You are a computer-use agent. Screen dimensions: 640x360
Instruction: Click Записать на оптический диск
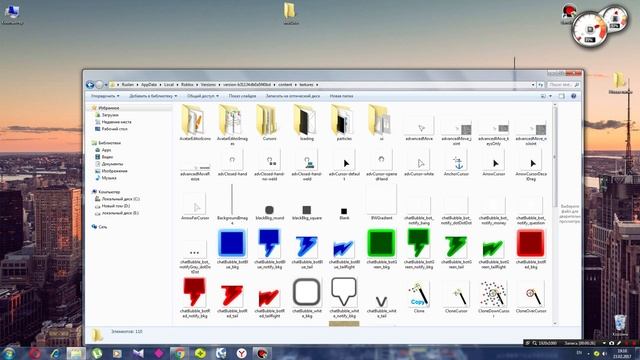click(x=293, y=96)
